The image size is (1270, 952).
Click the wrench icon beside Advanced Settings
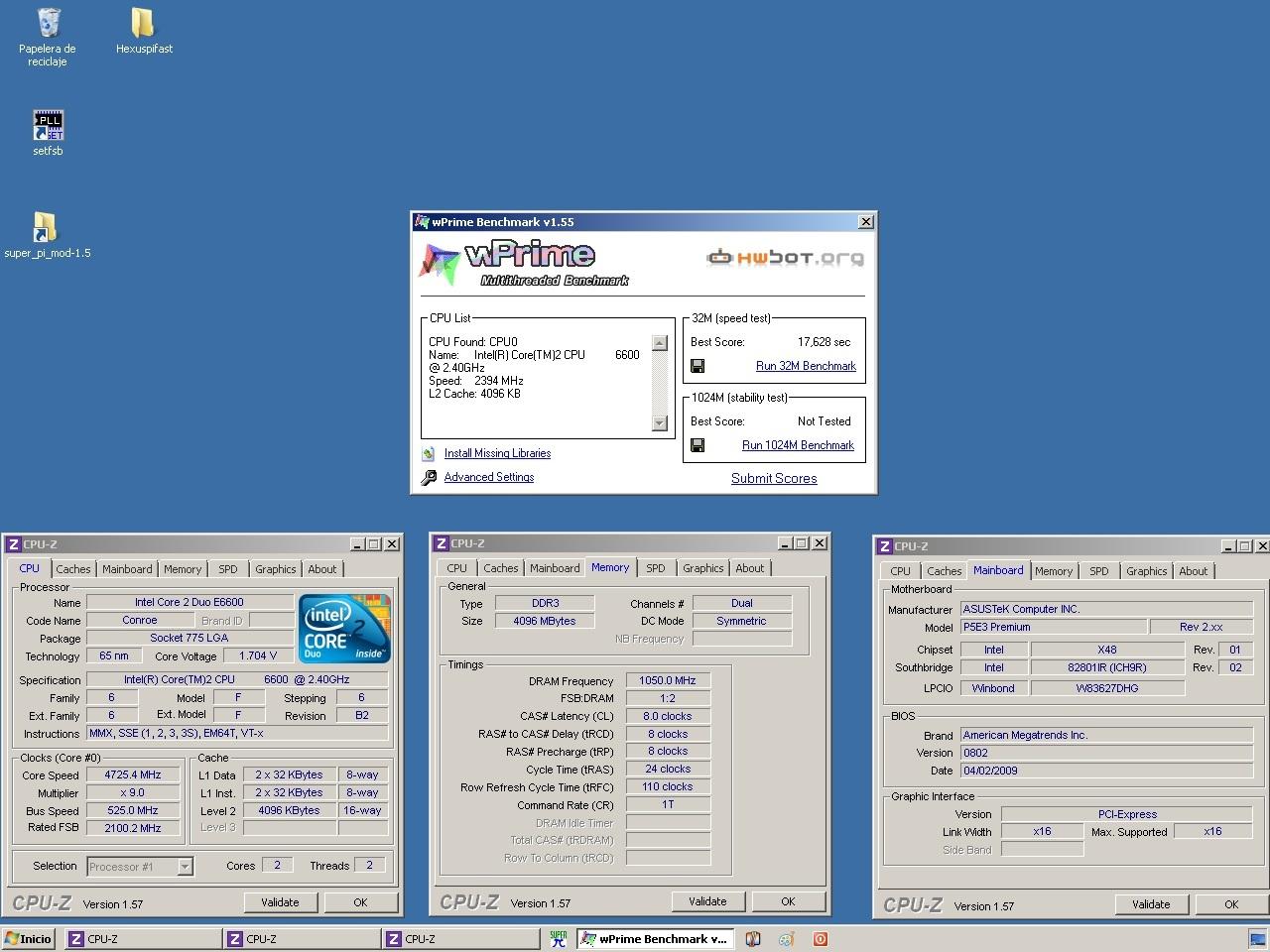(x=429, y=477)
